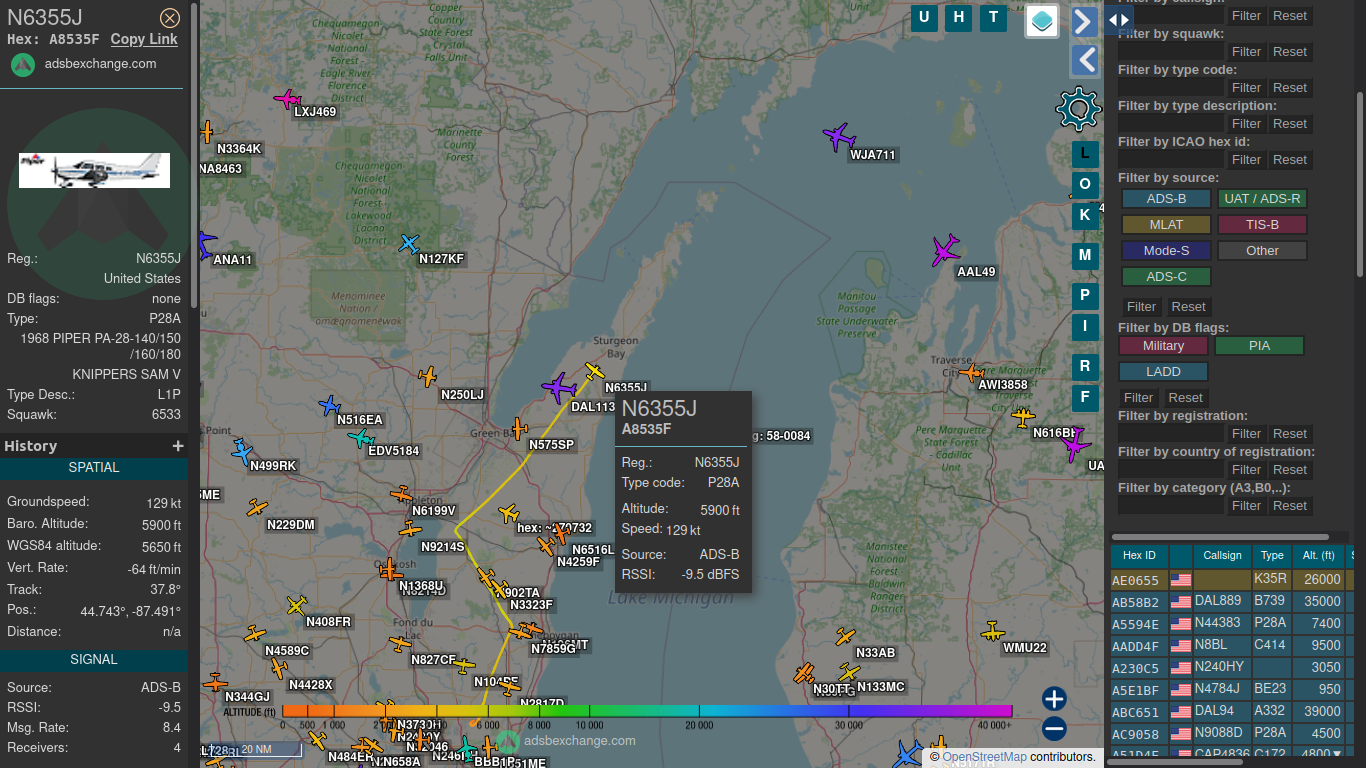Click the F map option button

1085,397
